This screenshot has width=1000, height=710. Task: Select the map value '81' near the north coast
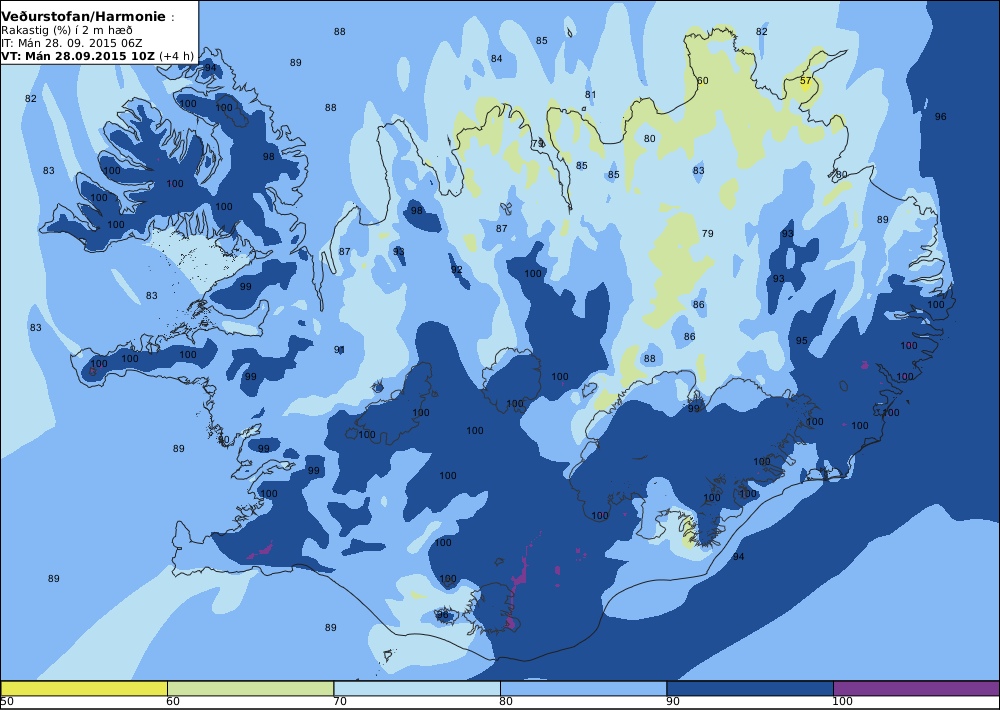tap(591, 95)
